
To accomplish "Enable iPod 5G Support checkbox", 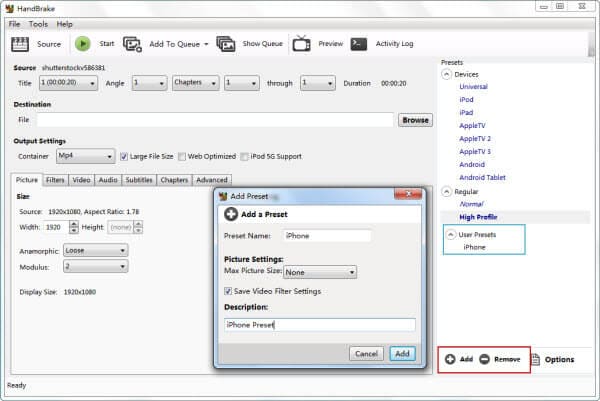I will pos(244,156).
